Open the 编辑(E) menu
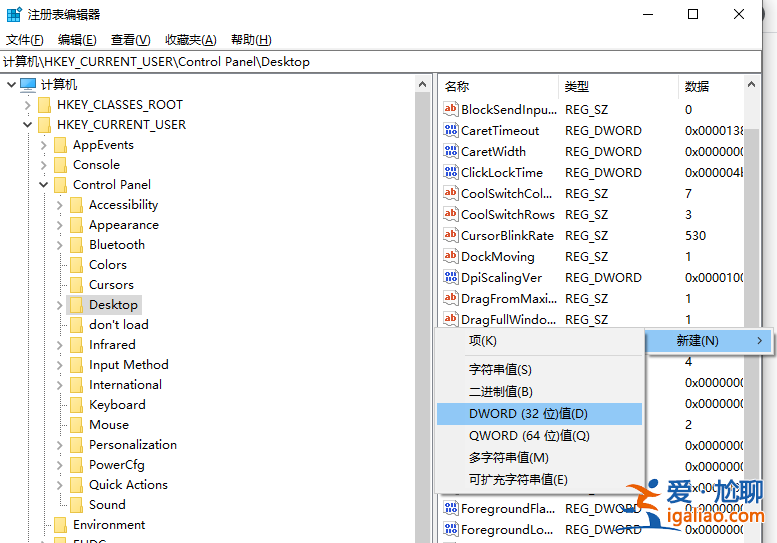Screen dimensions: 777x543 tap(77, 40)
